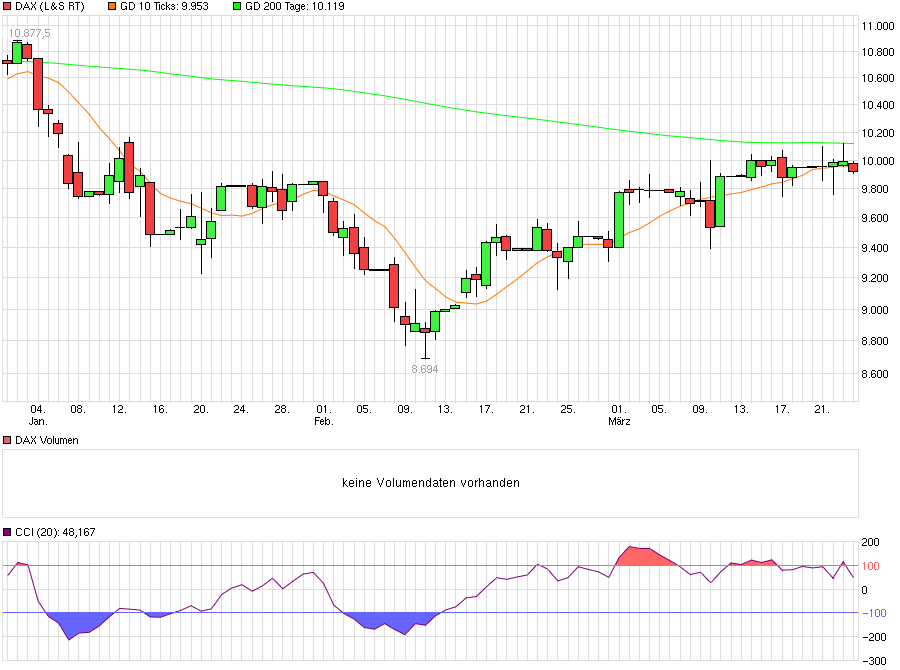Click the DAX Volumen legend icon
Screen dimensions: 900x670
[7, 438]
